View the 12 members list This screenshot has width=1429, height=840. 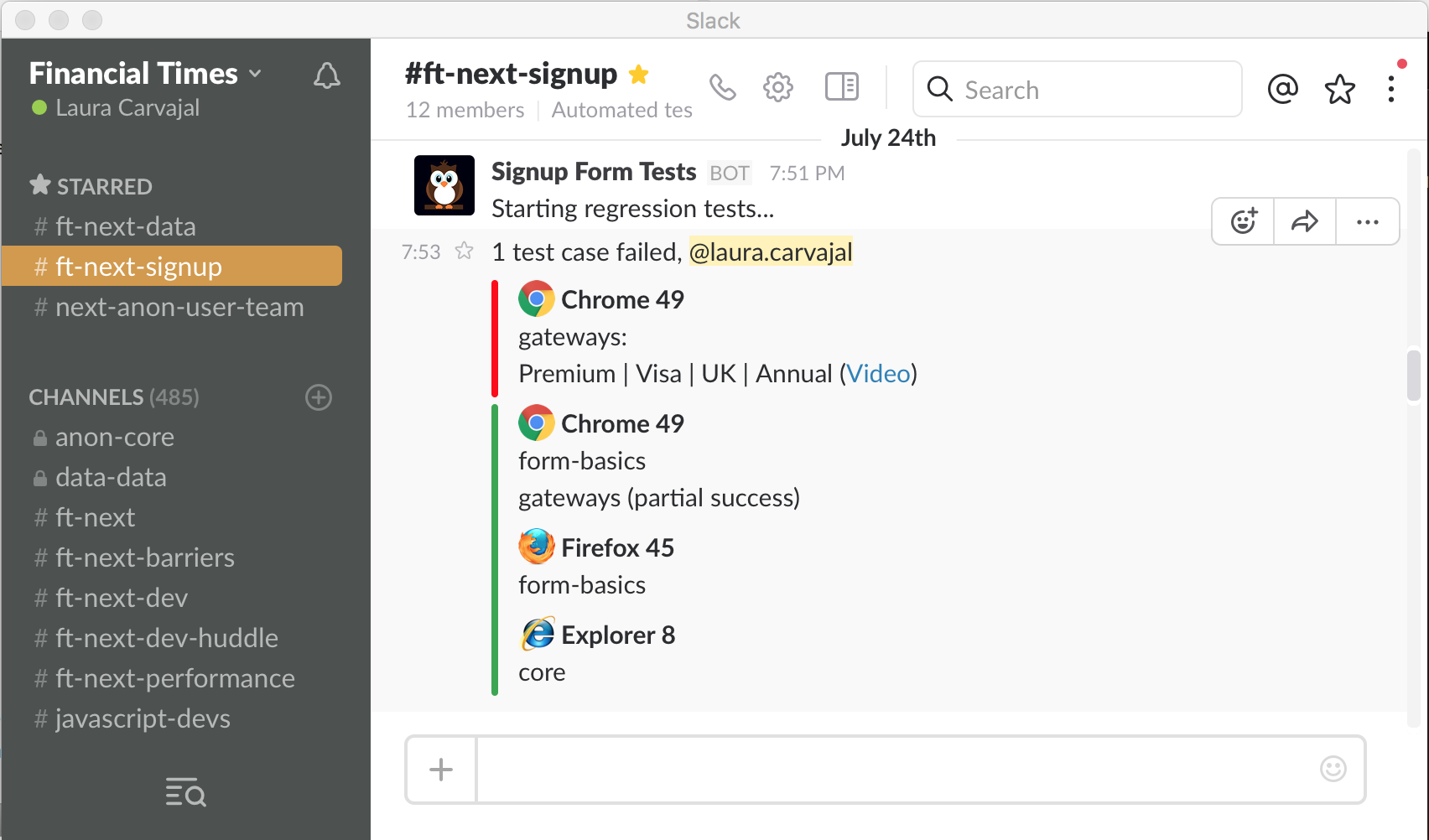tap(465, 110)
